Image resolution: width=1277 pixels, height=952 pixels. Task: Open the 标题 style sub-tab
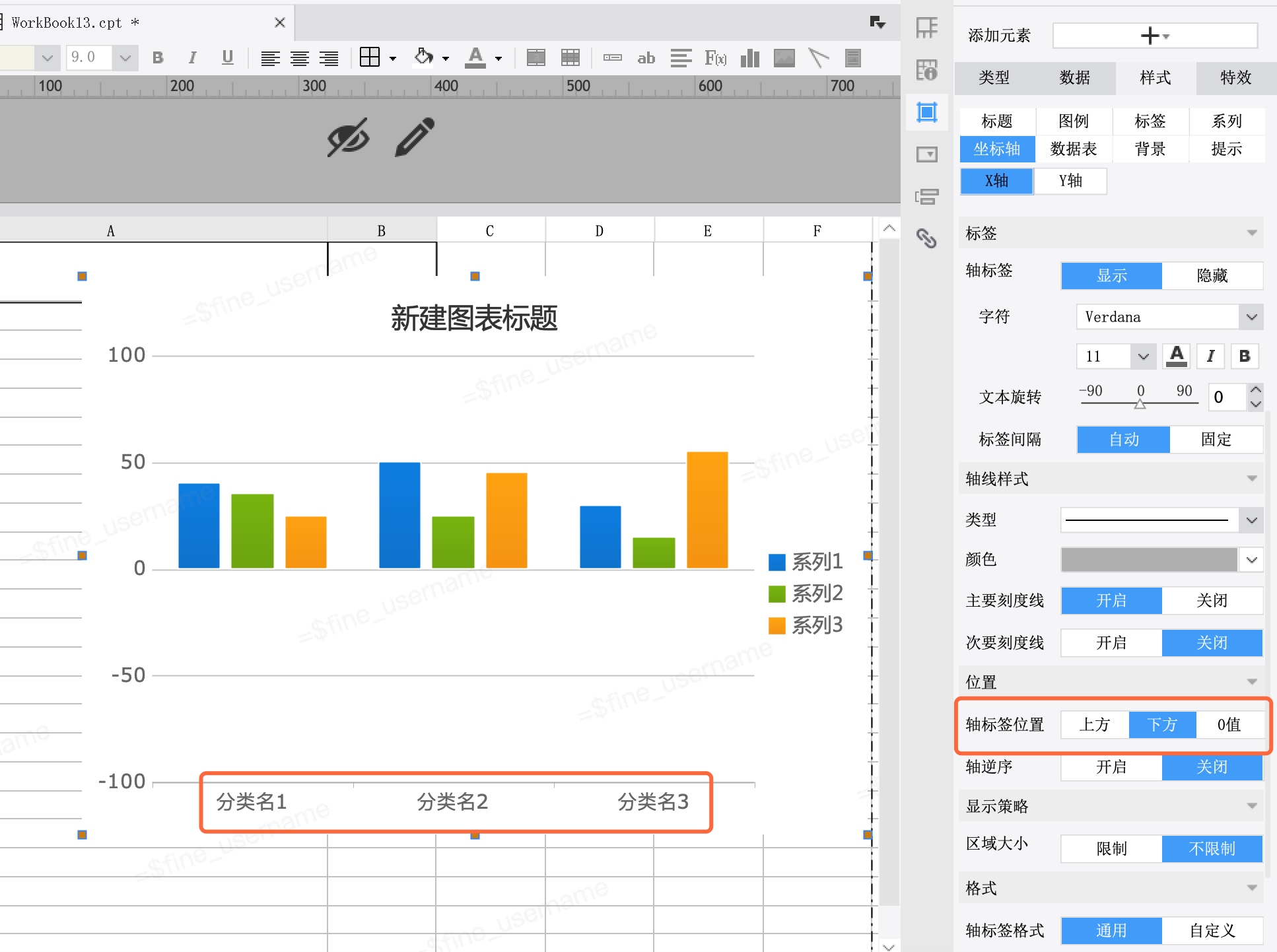[x=997, y=121]
